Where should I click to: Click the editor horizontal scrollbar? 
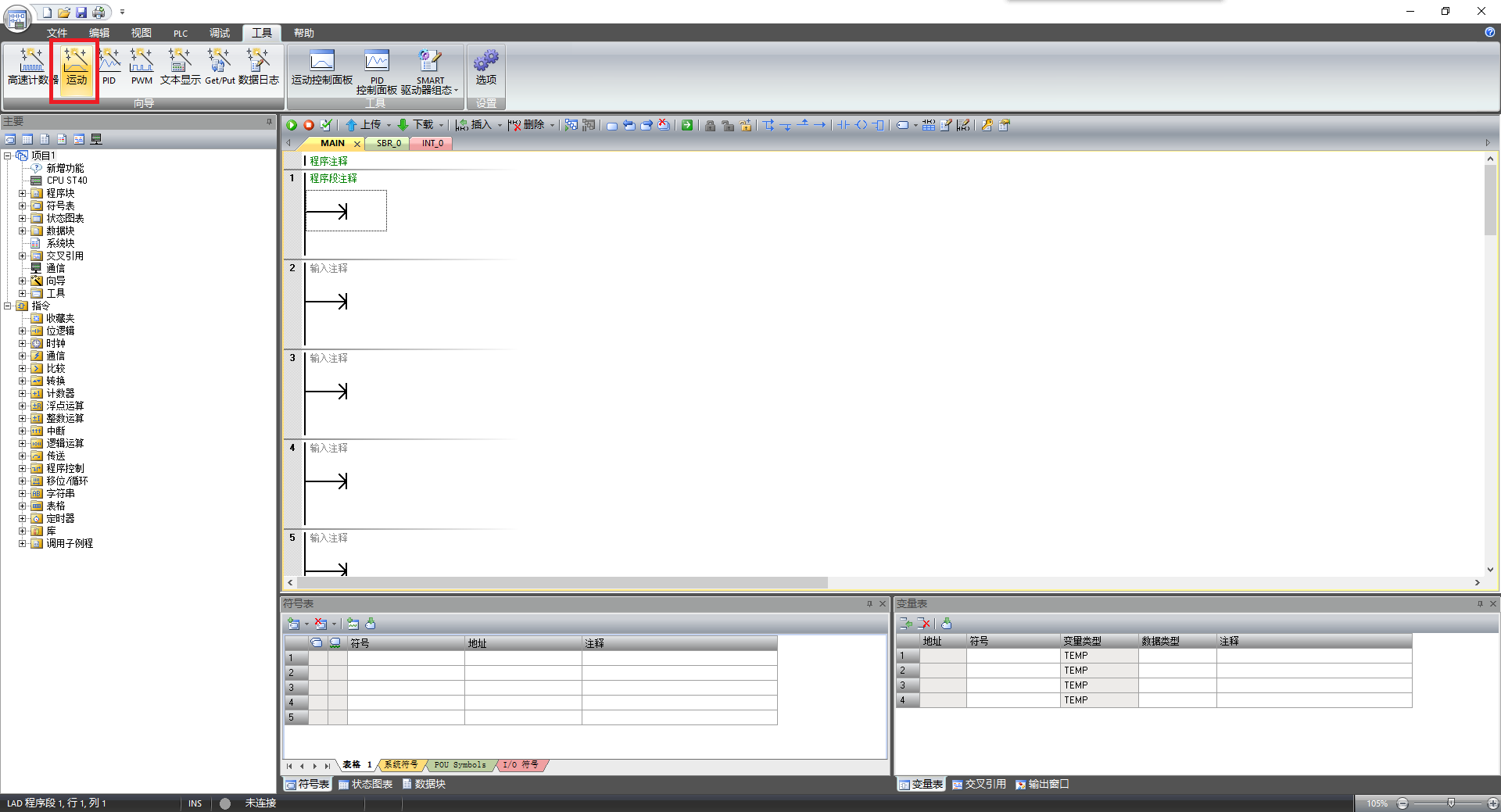pos(562,582)
